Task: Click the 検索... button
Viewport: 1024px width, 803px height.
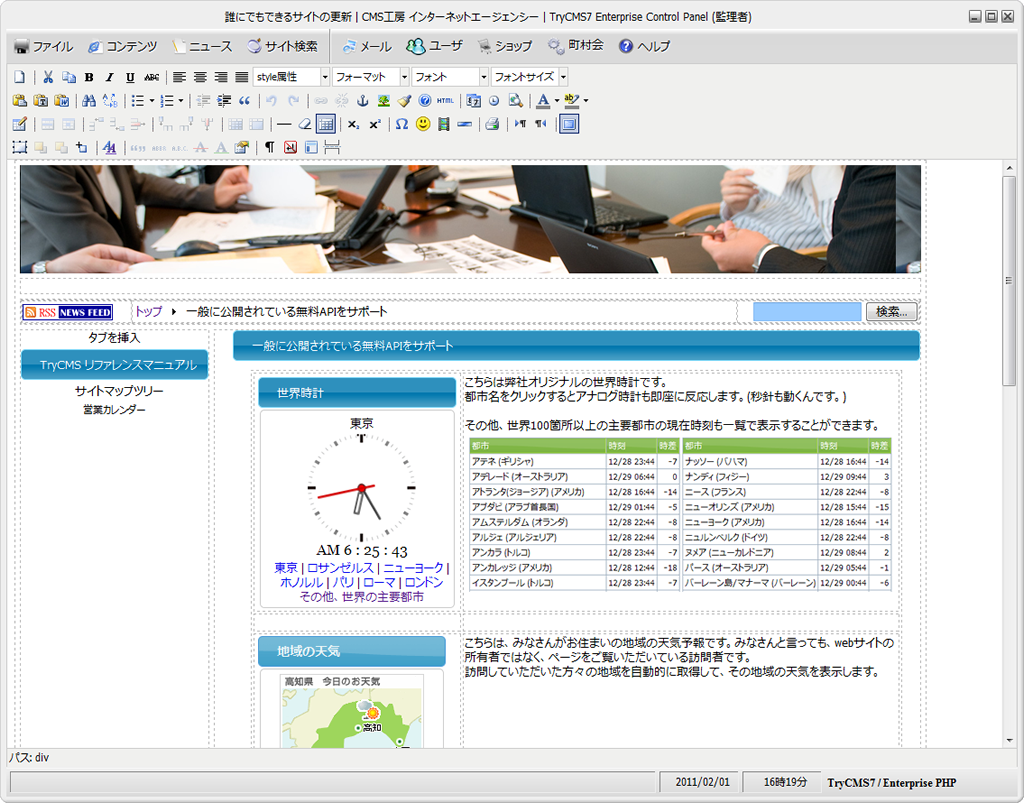Action: point(890,312)
